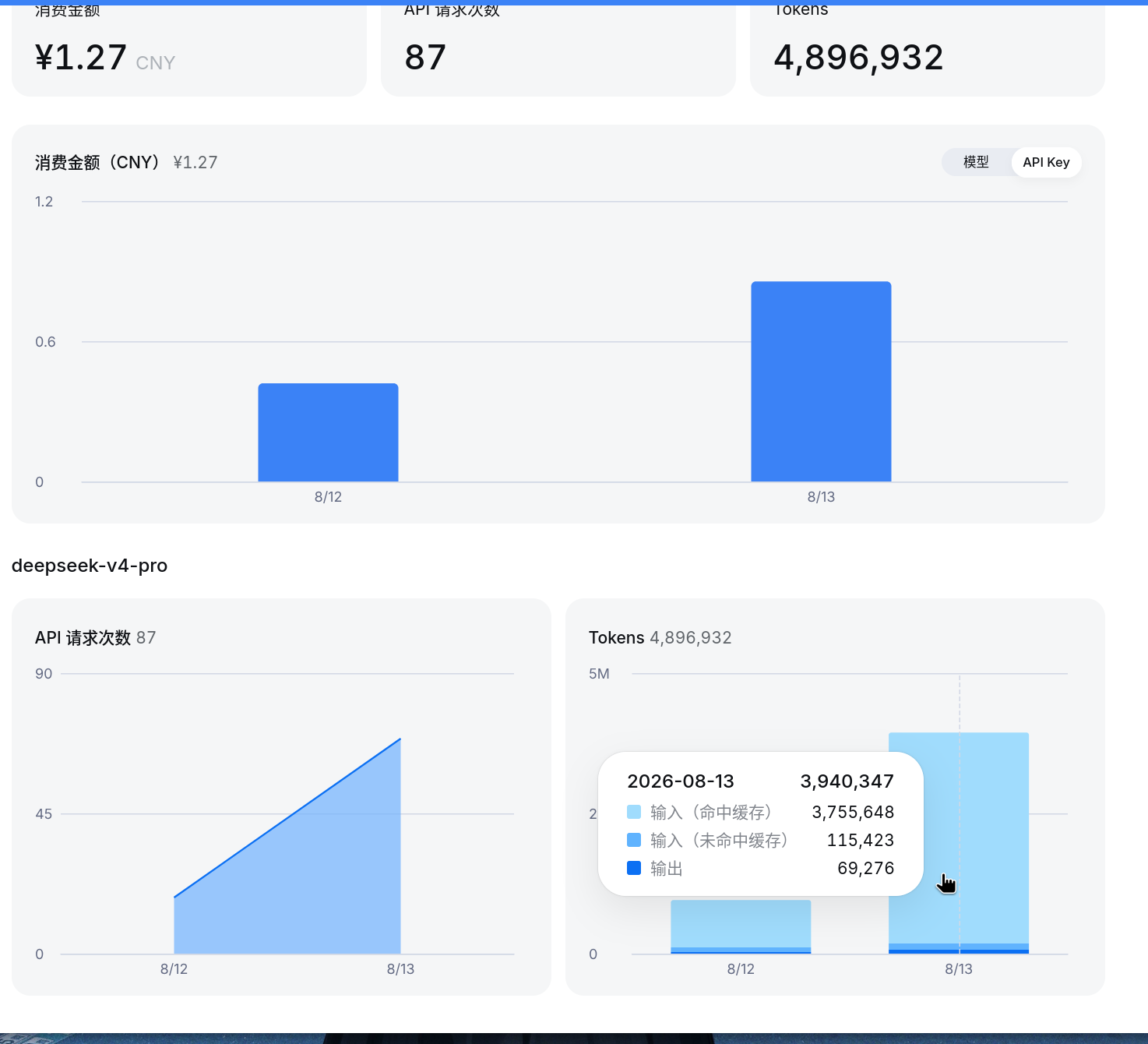1148x1044 pixels.
Task: Click the 8/13 label on requests chart
Action: tap(400, 969)
